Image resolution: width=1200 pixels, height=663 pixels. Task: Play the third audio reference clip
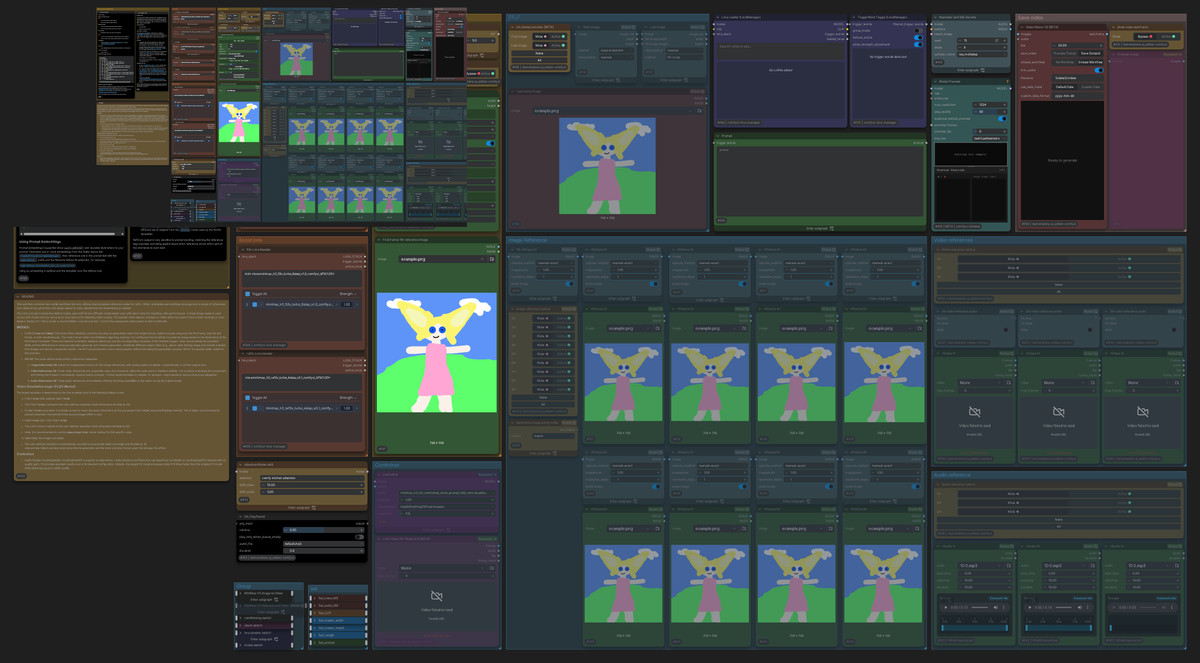tap(1116, 607)
